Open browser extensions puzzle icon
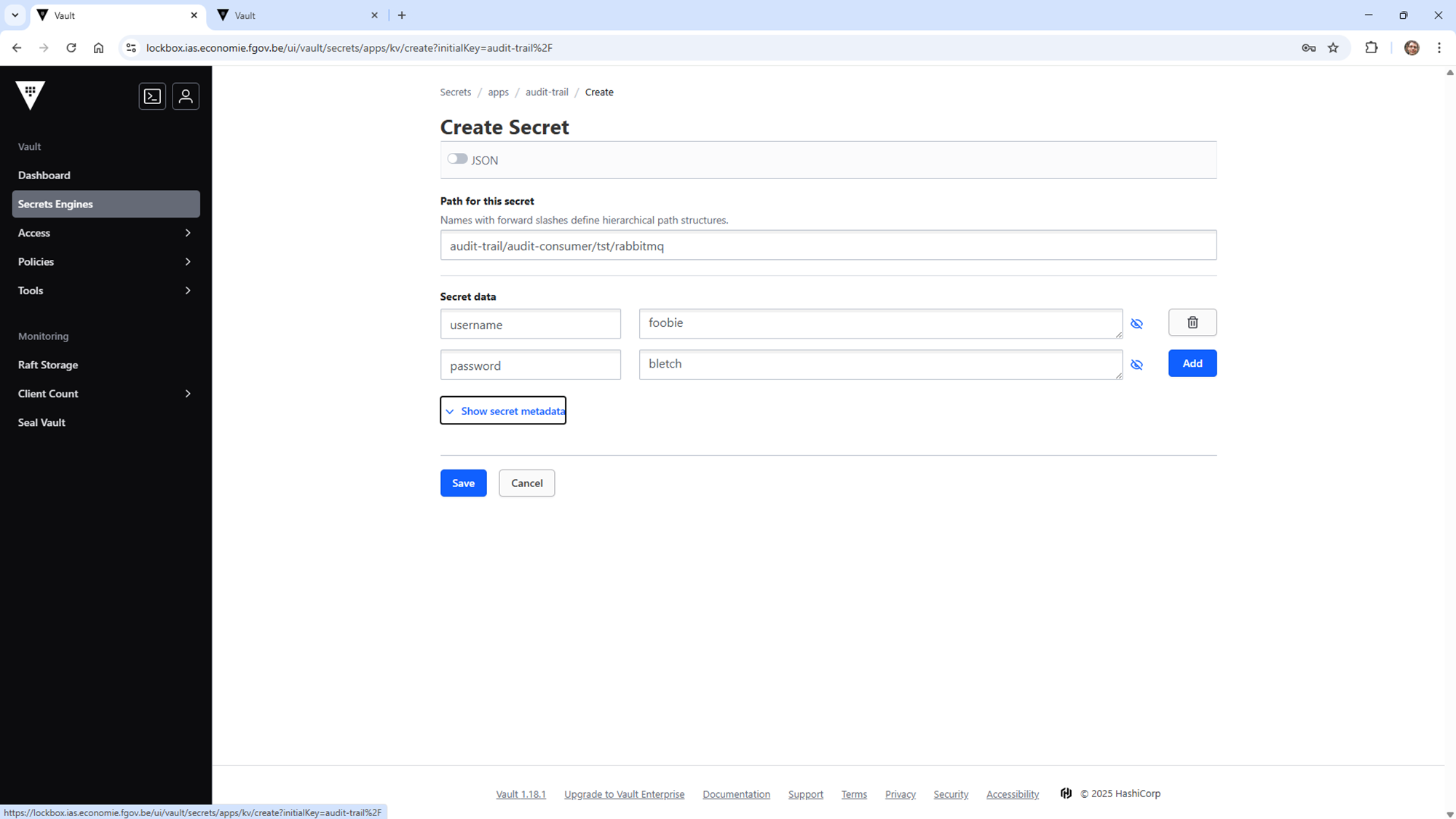The width and height of the screenshot is (1456, 819). [x=1372, y=48]
